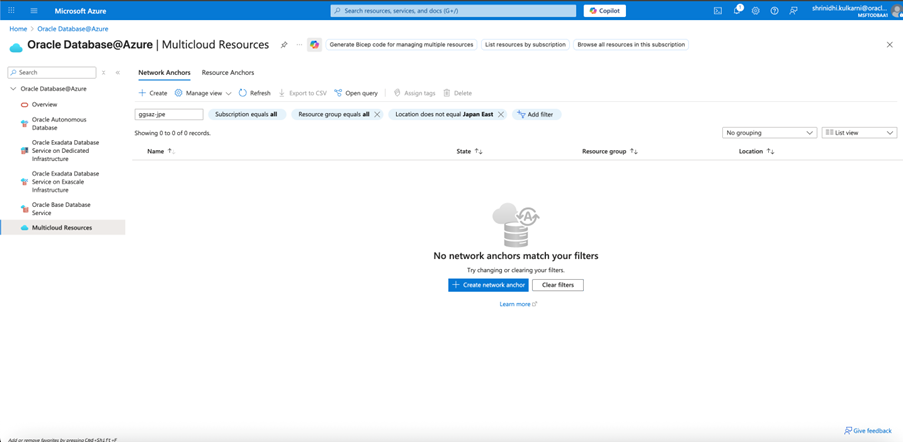Viewport: 903px width, 442px height.
Task: Open the Learn more link
Action: click(518, 304)
